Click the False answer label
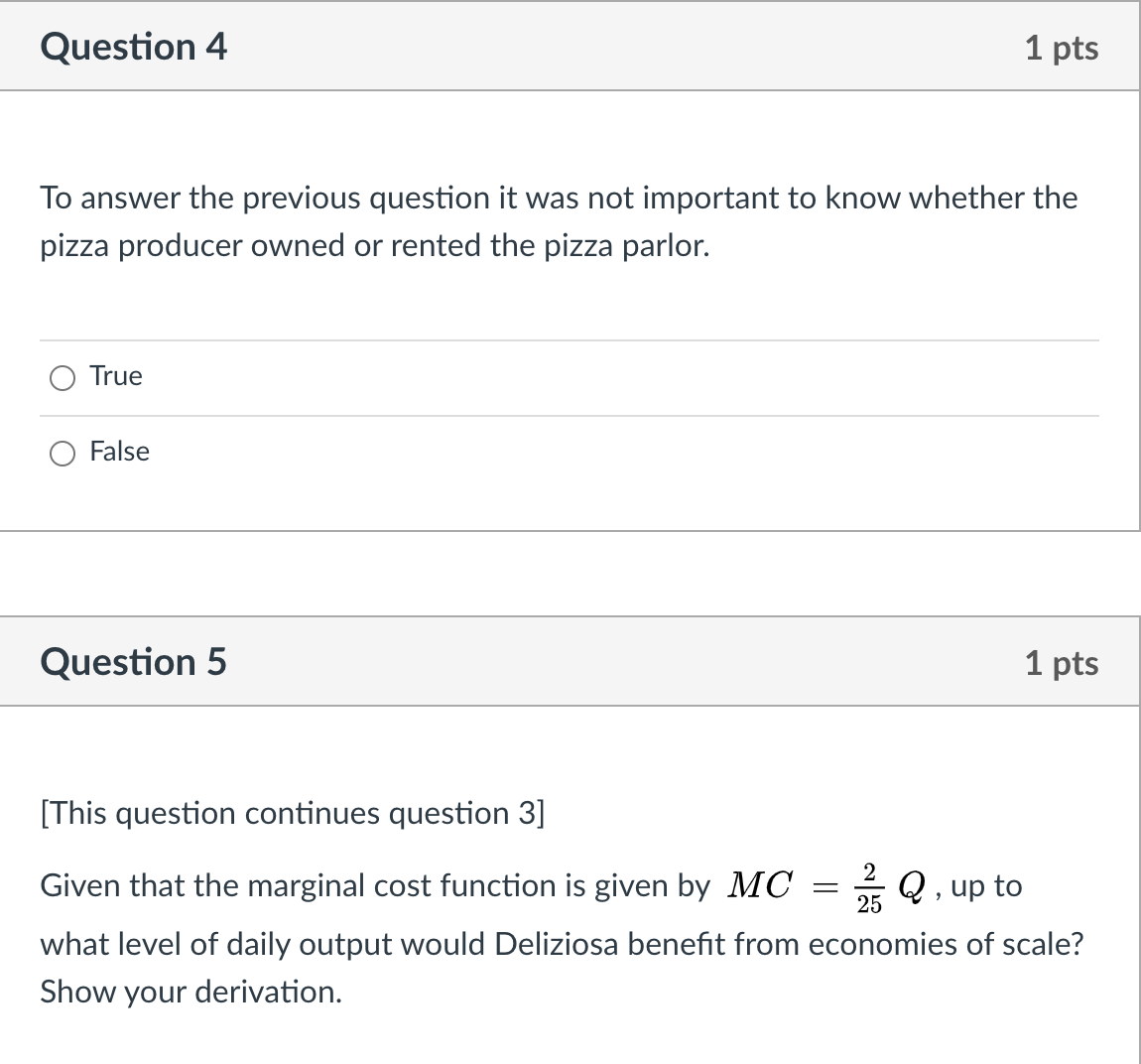This screenshot has height=1064, width=1141. 119,452
